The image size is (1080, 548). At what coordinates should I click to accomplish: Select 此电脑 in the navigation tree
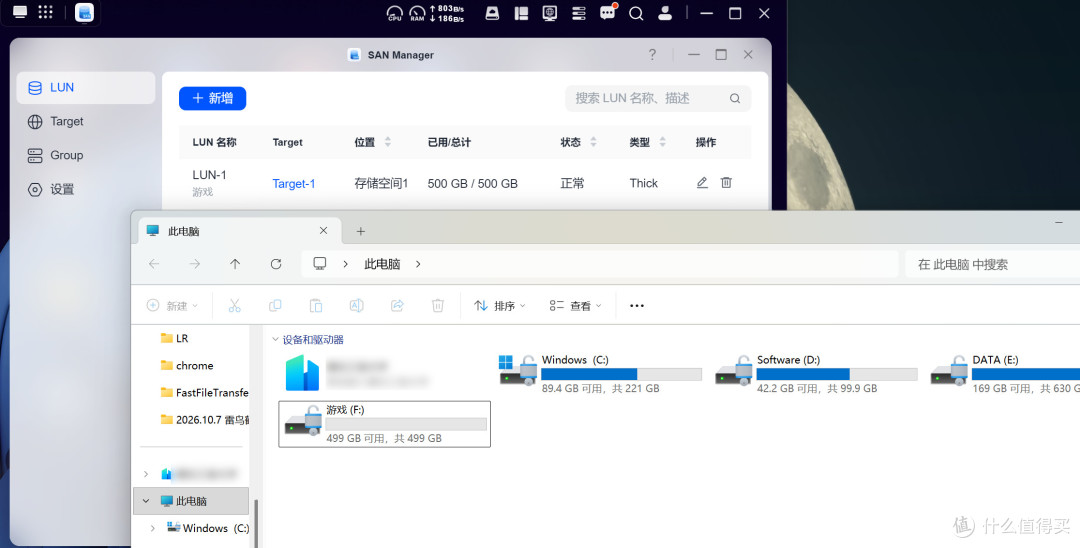point(191,501)
